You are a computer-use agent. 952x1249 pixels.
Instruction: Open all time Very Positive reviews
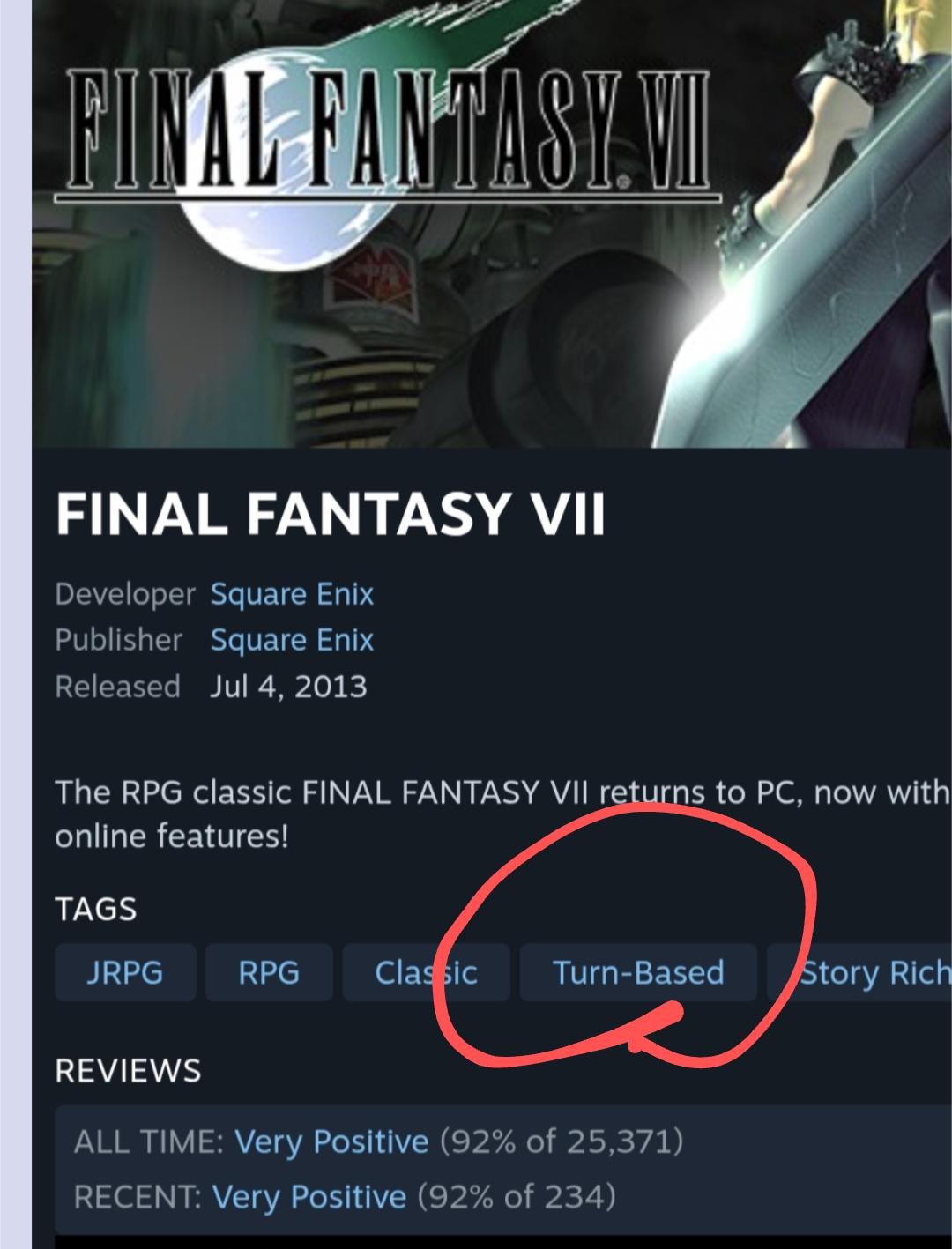pos(331,1141)
